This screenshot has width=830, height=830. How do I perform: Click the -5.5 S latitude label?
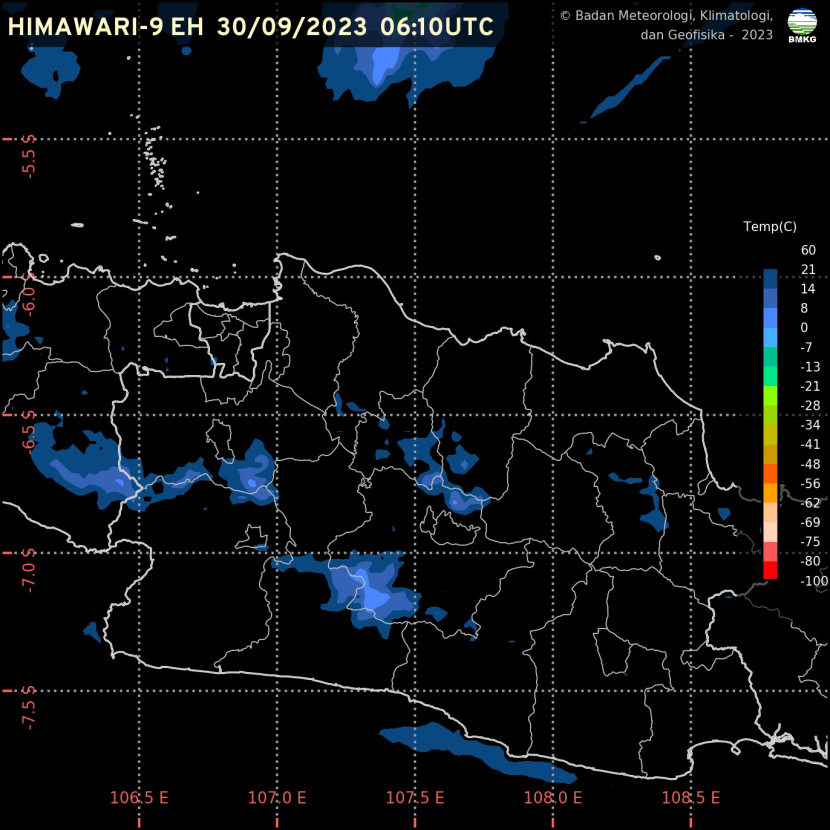pyautogui.click(x=29, y=156)
